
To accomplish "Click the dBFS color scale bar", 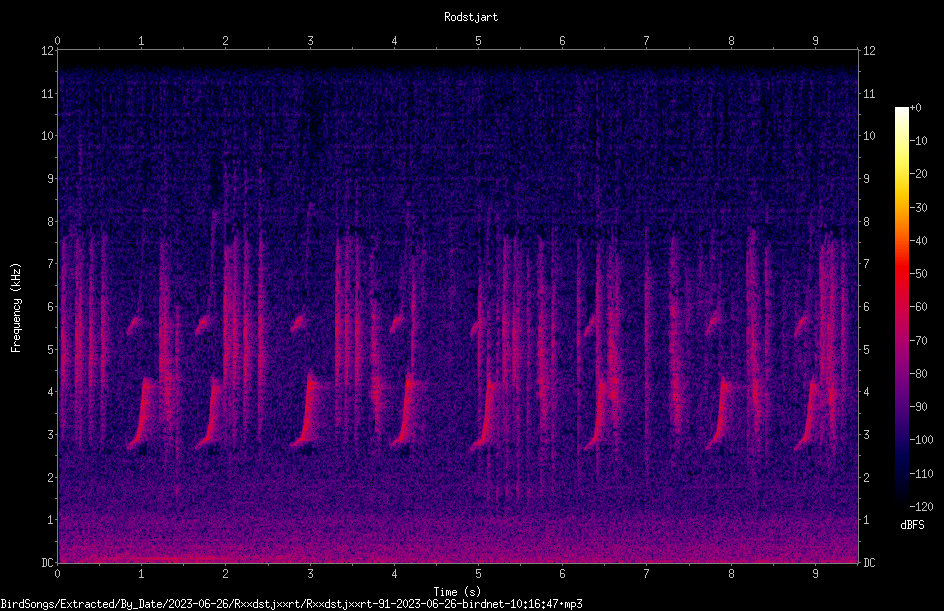I will 901,306.
